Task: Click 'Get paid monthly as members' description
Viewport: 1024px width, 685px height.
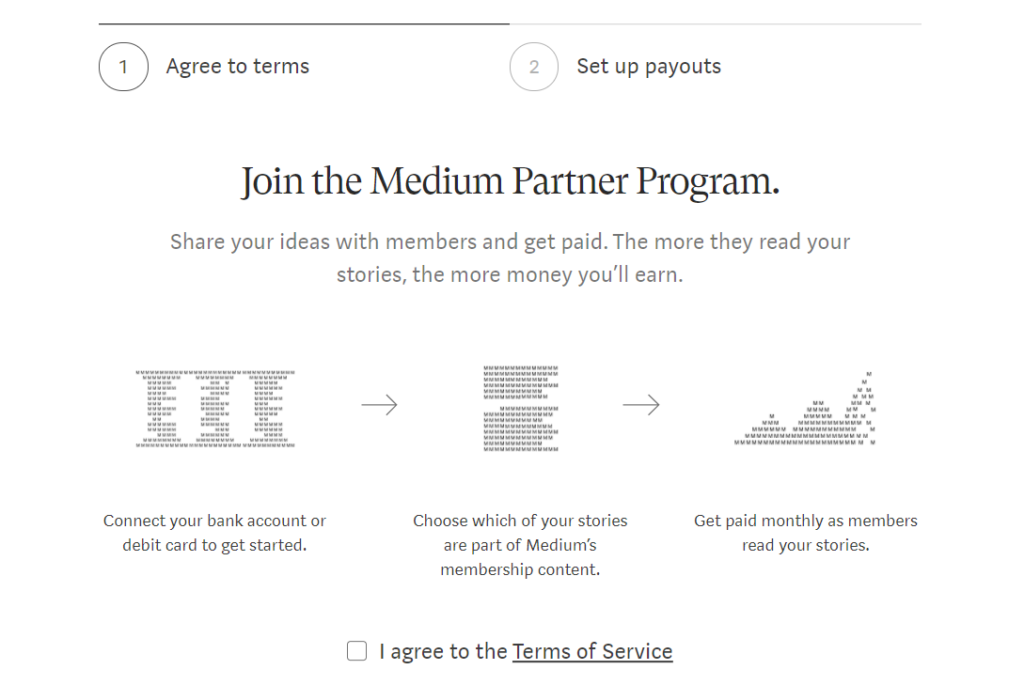Action: pyautogui.click(x=805, y=533)
